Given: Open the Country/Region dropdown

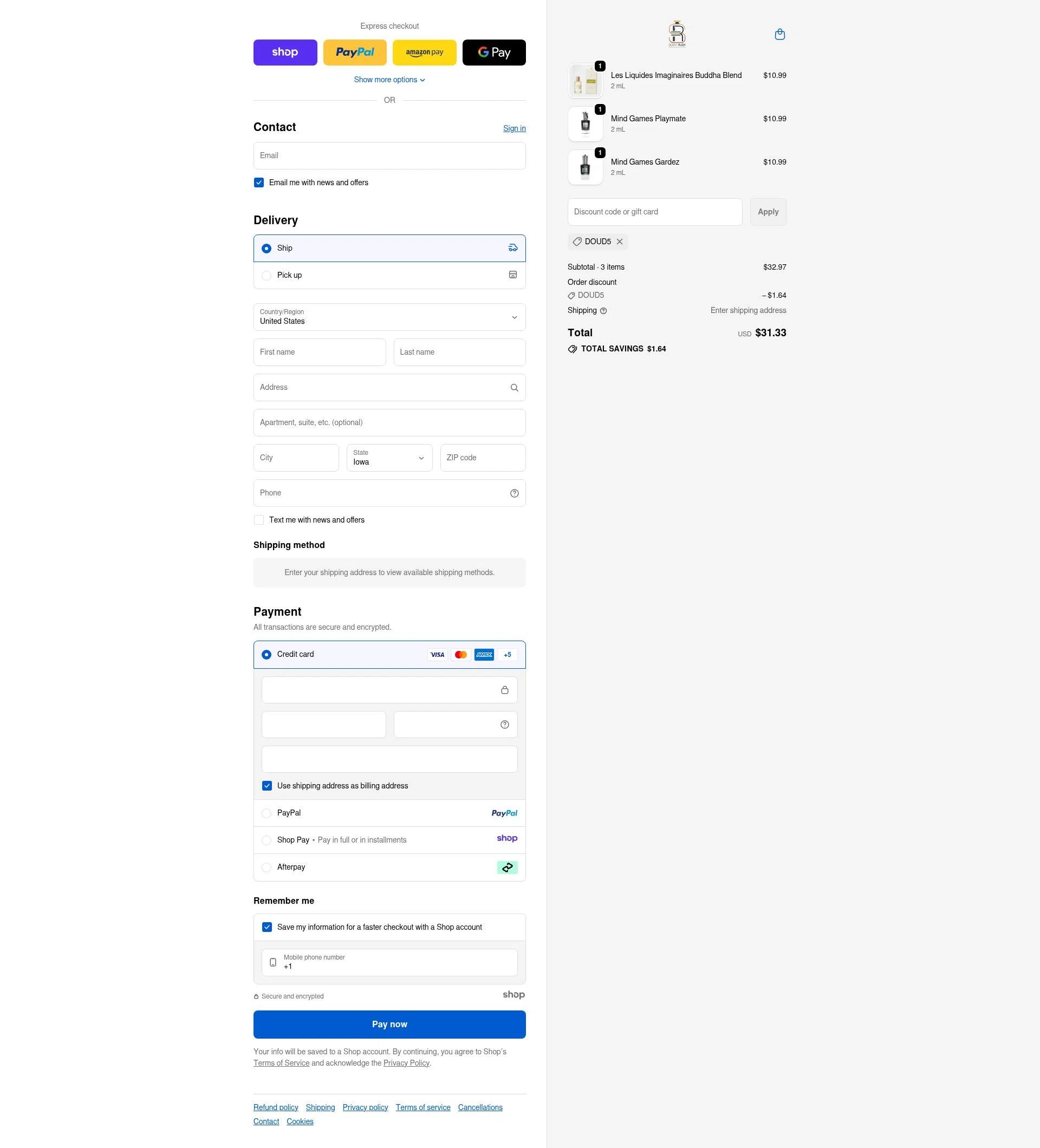Looking at the screenshot, I should 389,317.
